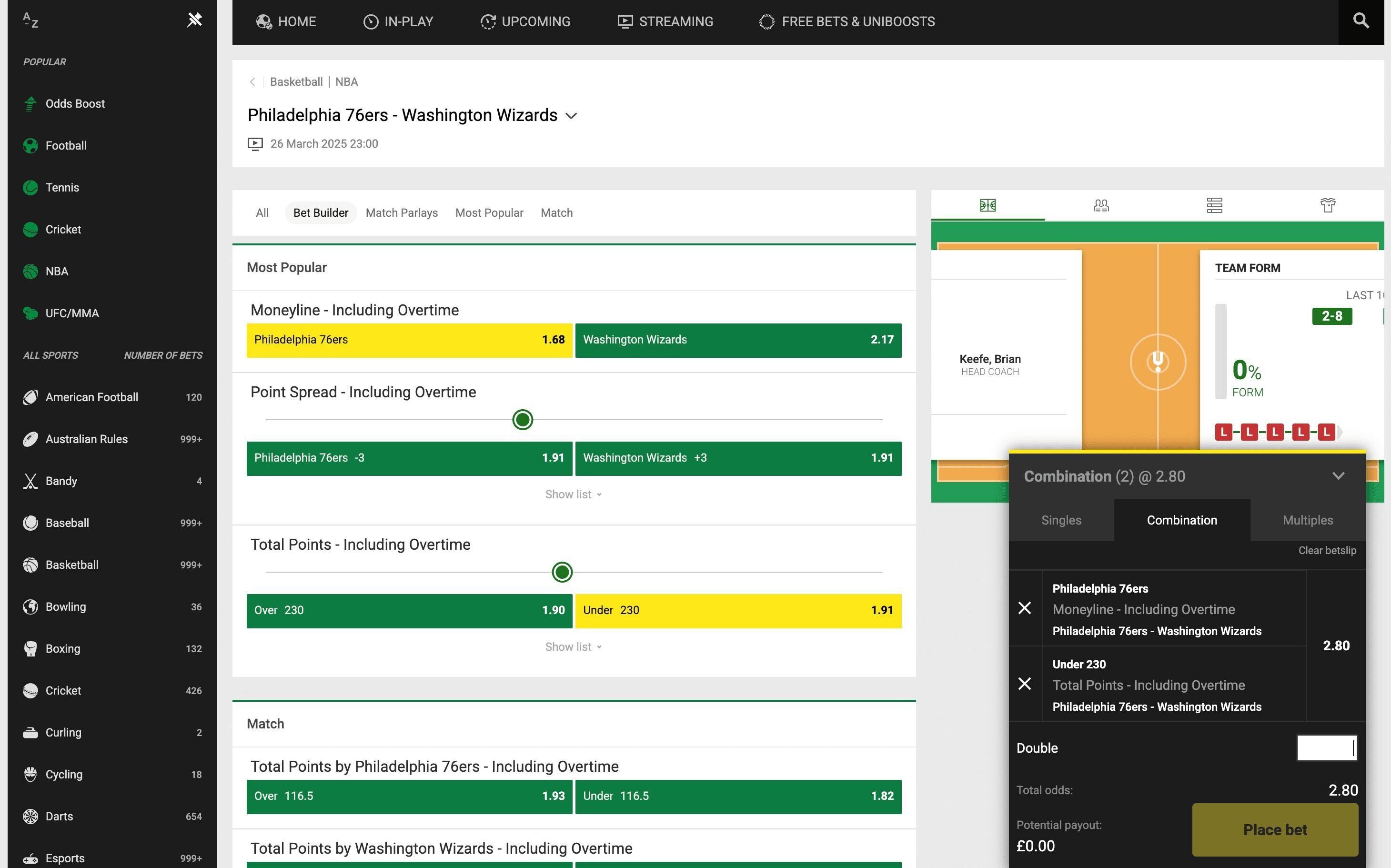1391x868 pixels.
Task: Open STREAMING in top navigation
Action: [x=665, y=22]
